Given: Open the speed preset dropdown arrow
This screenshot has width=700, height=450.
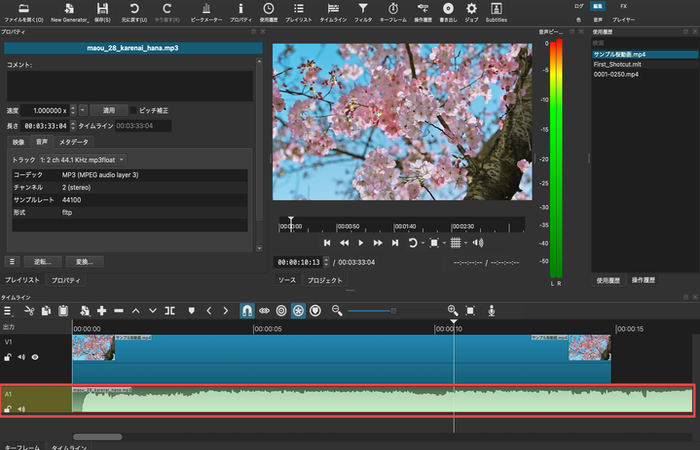Looking at the screenshot, I should click(x=83, y=109).
